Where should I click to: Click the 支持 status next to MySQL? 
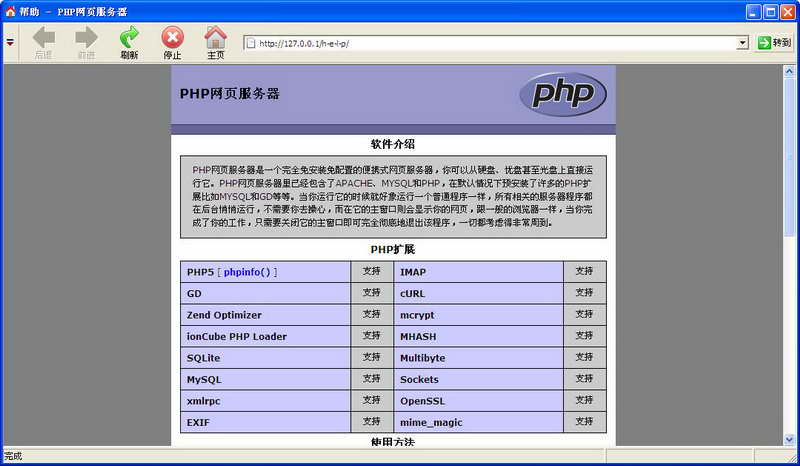click(x=372, y=379)
